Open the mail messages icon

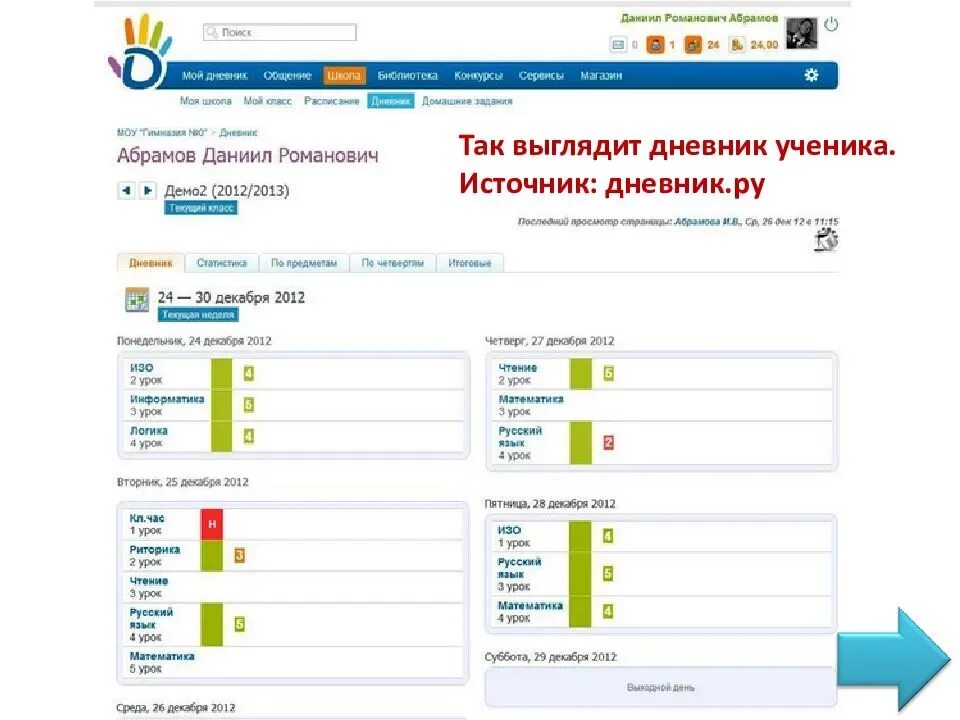tap(618, 45)
